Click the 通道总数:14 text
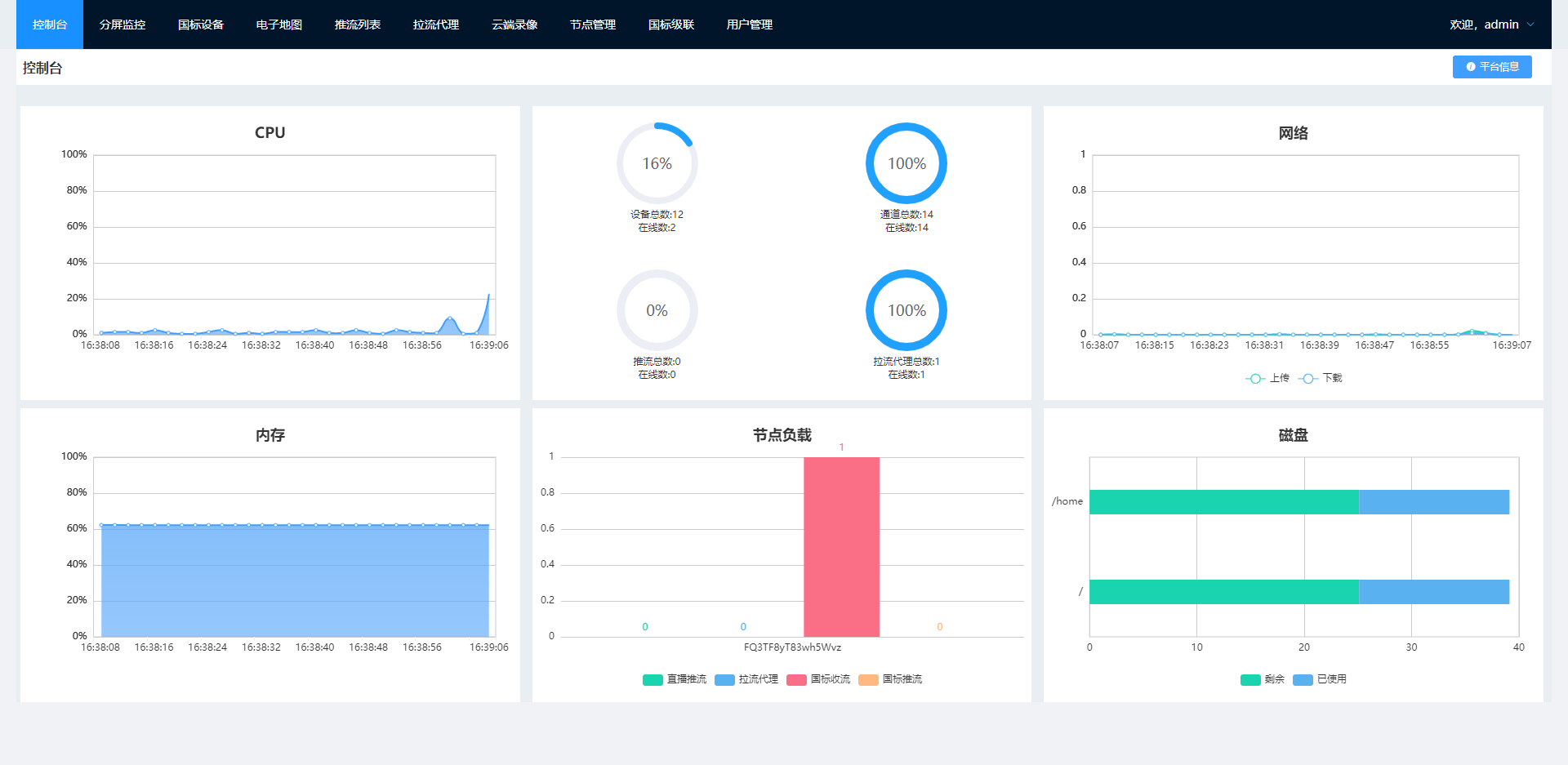The width and height of the screenshot is (1568, 765). [906, 215]
